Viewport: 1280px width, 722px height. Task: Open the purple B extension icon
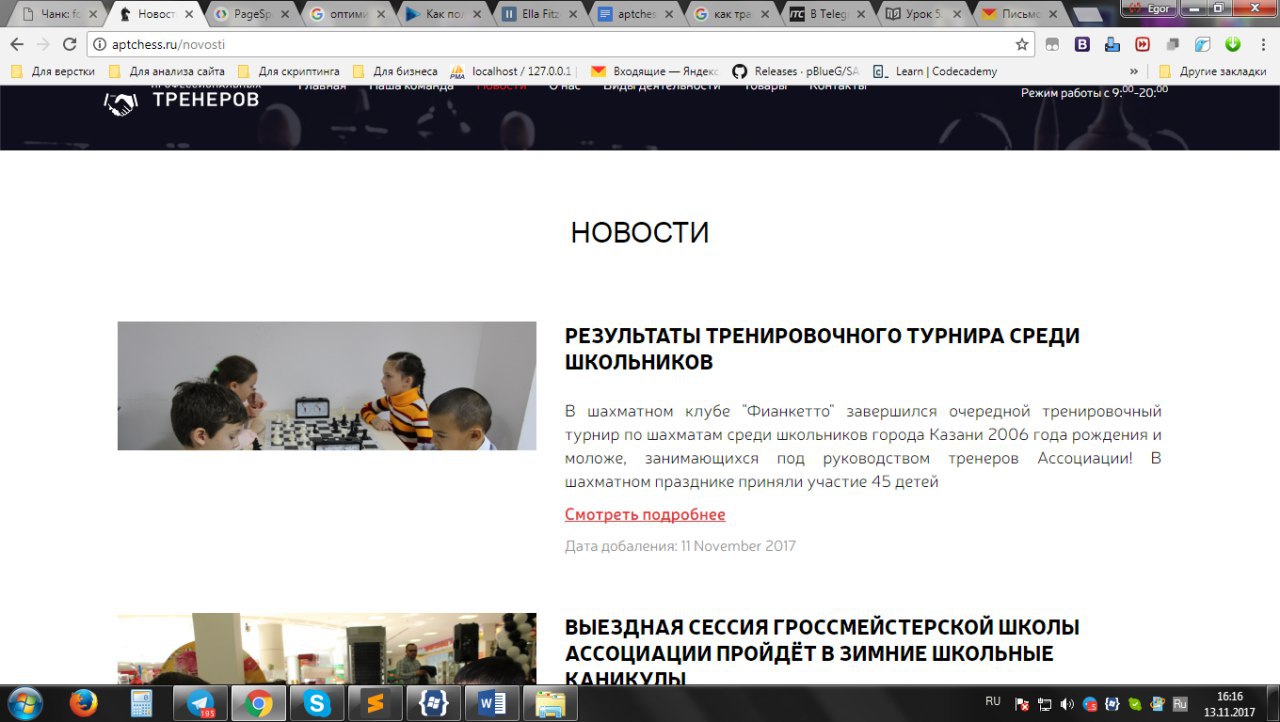click(1082, 45)
